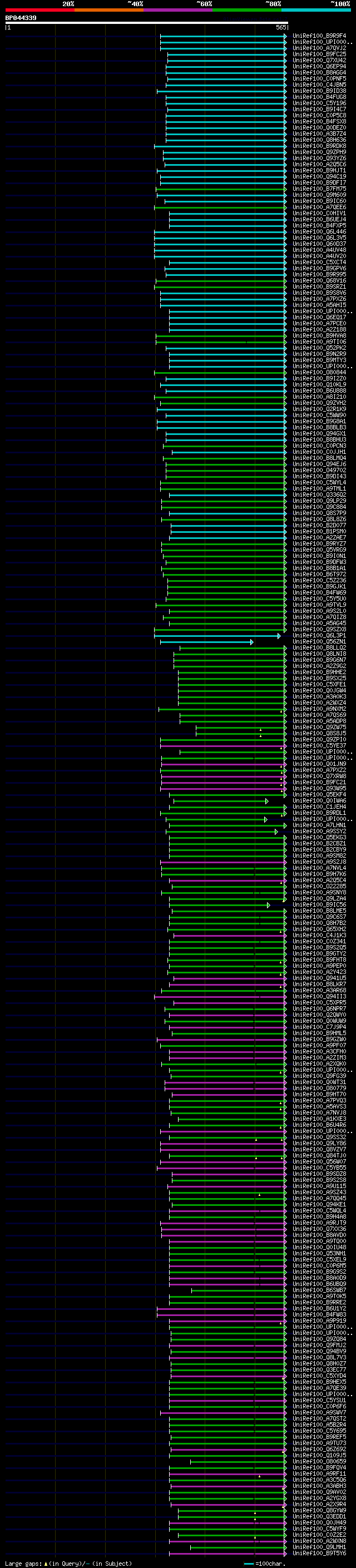Click the UniRef100_Q6L446 label
Image resolution: width=356 pixels, height=1568 pixels.
pos(319,231)
